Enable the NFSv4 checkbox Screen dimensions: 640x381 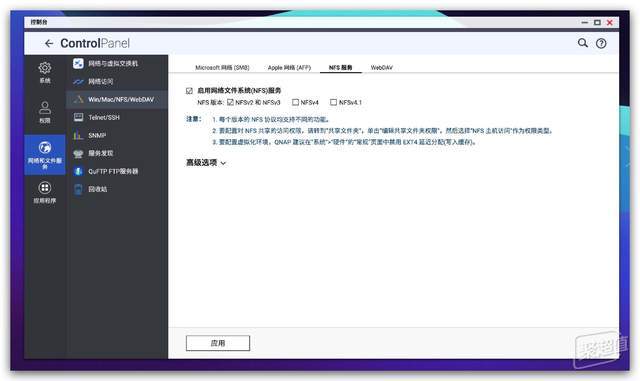pos(296,102)
